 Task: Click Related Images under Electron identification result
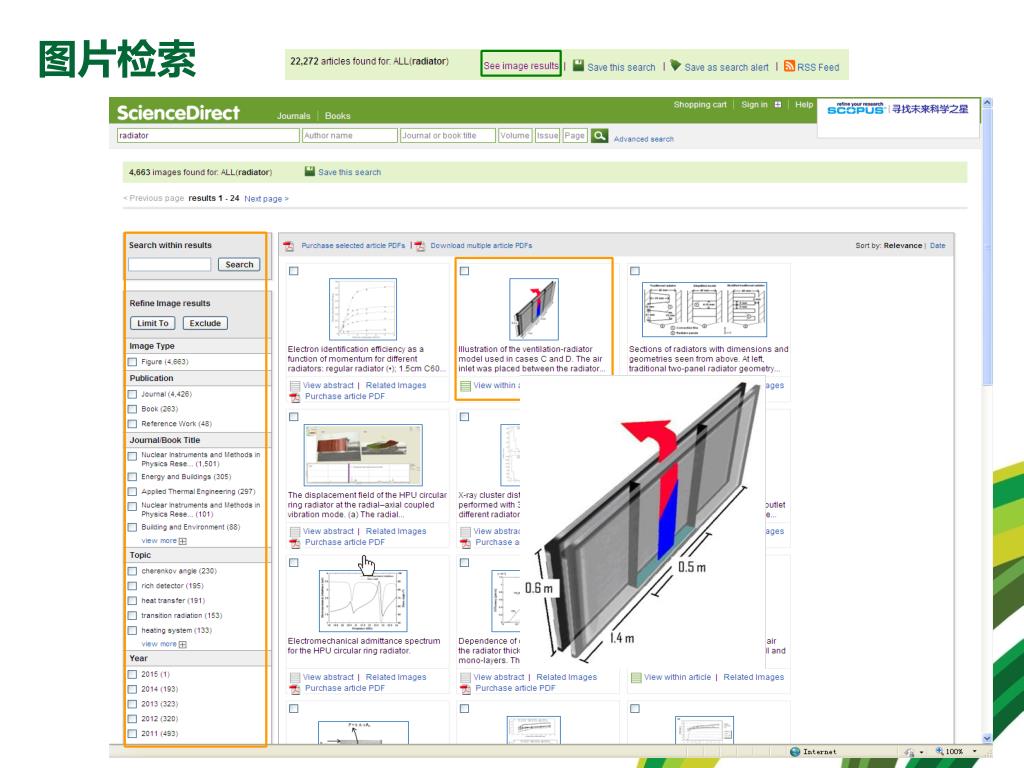[x=396, y=385]
